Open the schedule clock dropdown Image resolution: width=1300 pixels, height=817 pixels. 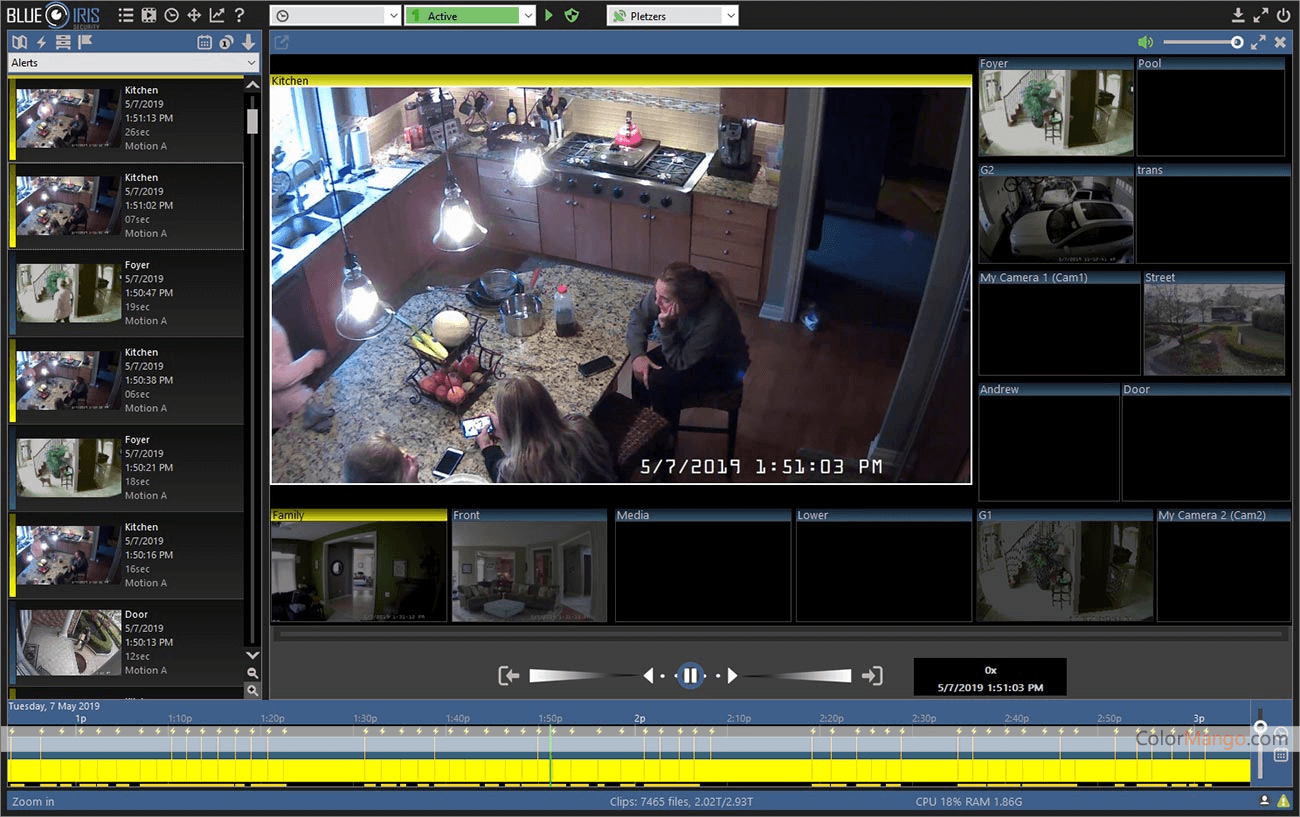(x=336, y=16)
